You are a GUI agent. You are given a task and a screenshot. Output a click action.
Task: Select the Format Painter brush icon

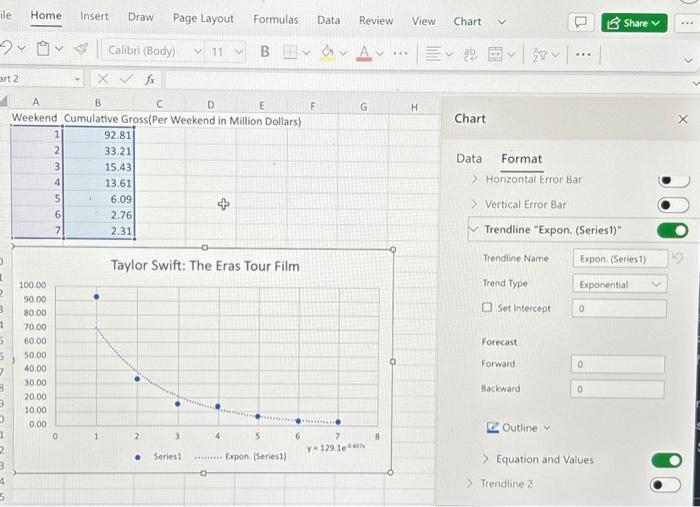click(81, 49)
